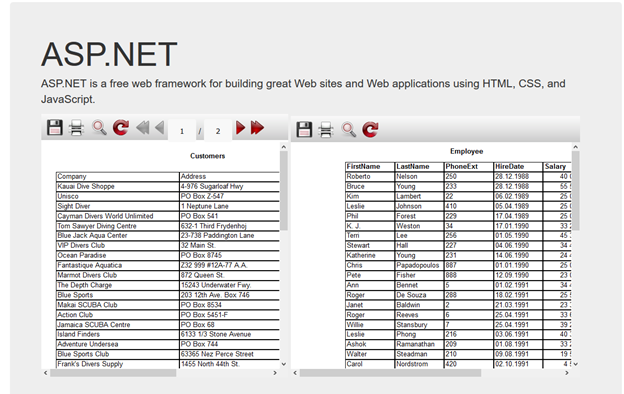This screenshot has width=624, height=394.
Task: Jump to last page of Customers report
Action: click(257, 128)
